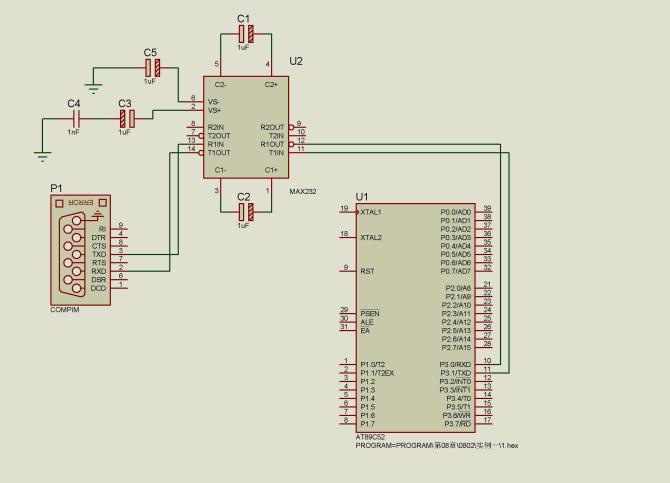Select the C3 polarized capacitor
The image size is (670, 483).
point(127,118)
